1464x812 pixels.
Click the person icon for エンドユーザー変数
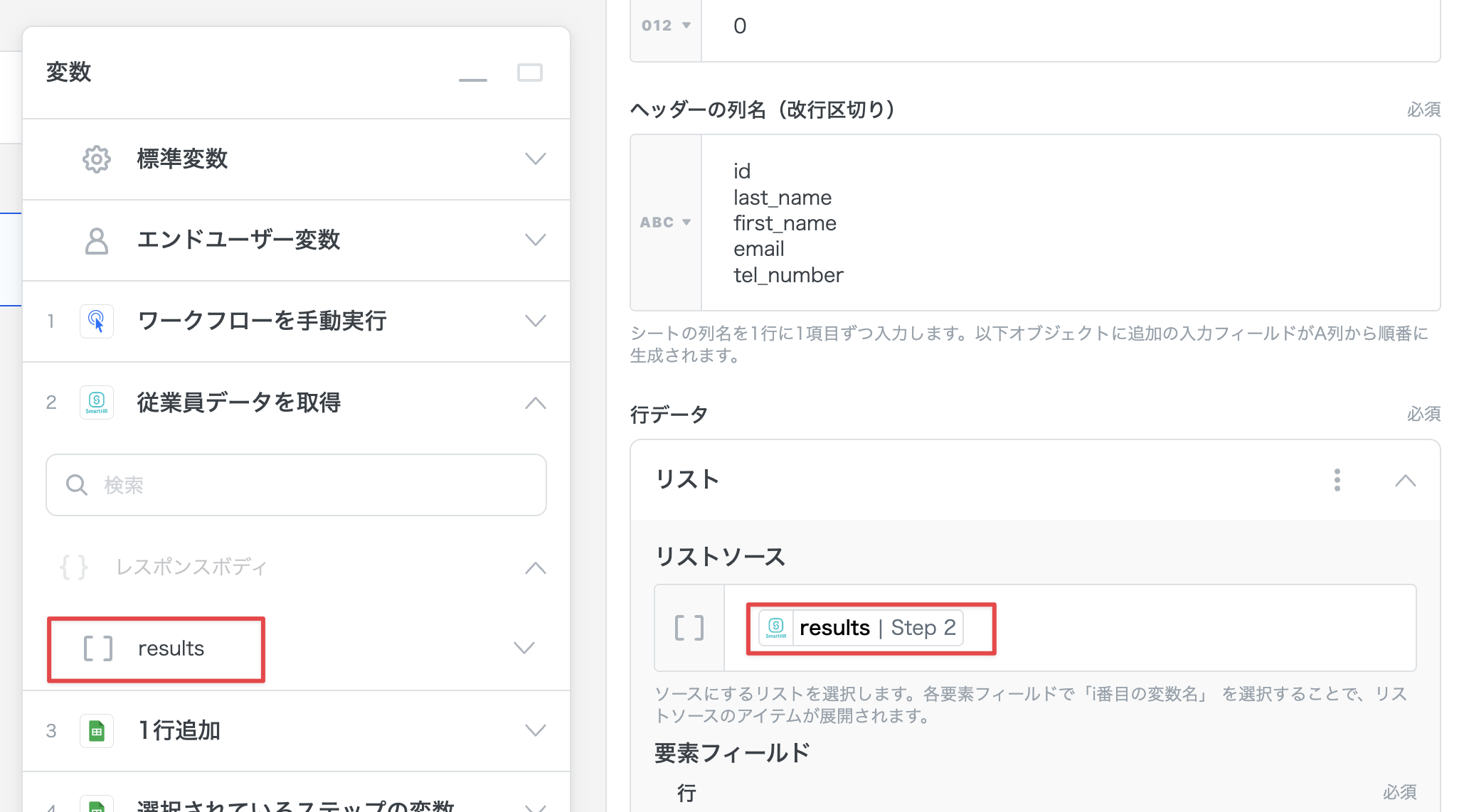97,241
